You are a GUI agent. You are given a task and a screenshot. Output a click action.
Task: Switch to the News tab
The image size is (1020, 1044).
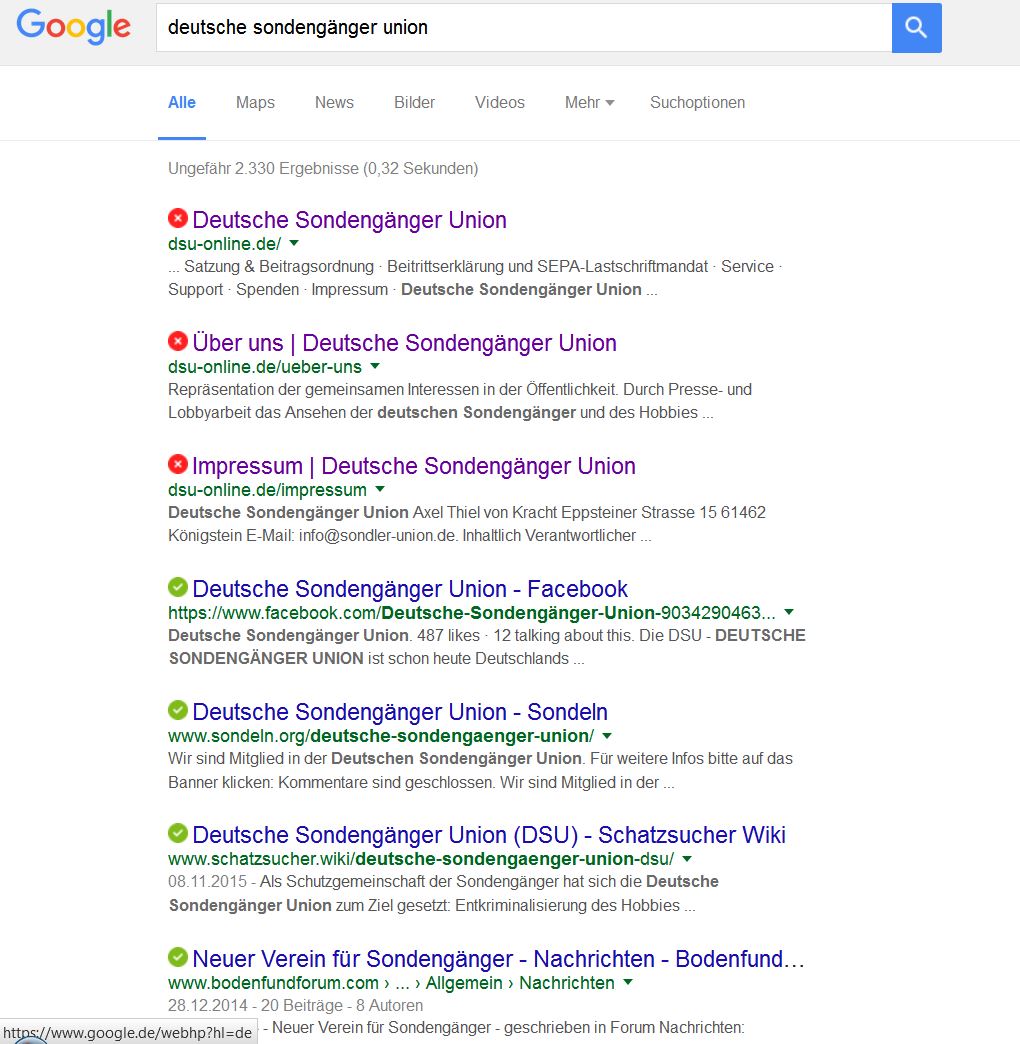pyautogui.click(x=334, y=102)
